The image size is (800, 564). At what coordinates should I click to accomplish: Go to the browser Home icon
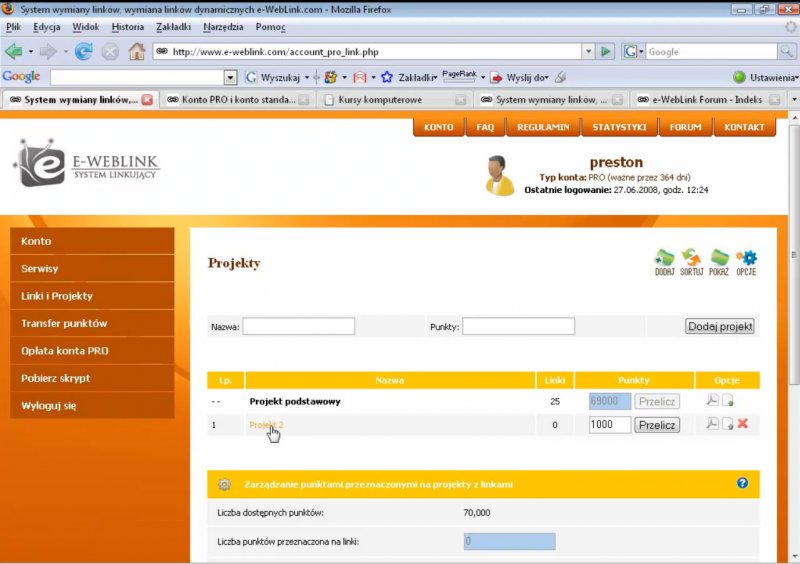coord(136,51)
